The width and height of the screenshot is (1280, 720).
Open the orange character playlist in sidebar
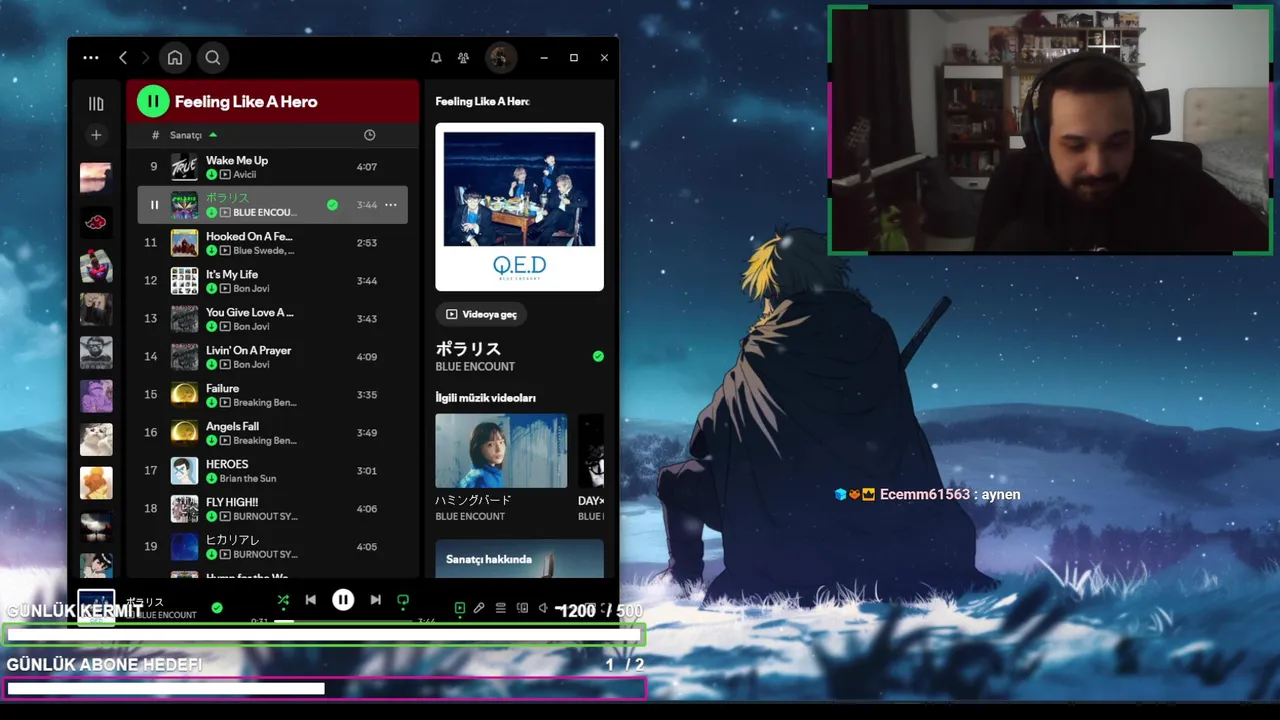tap(96, 483)
